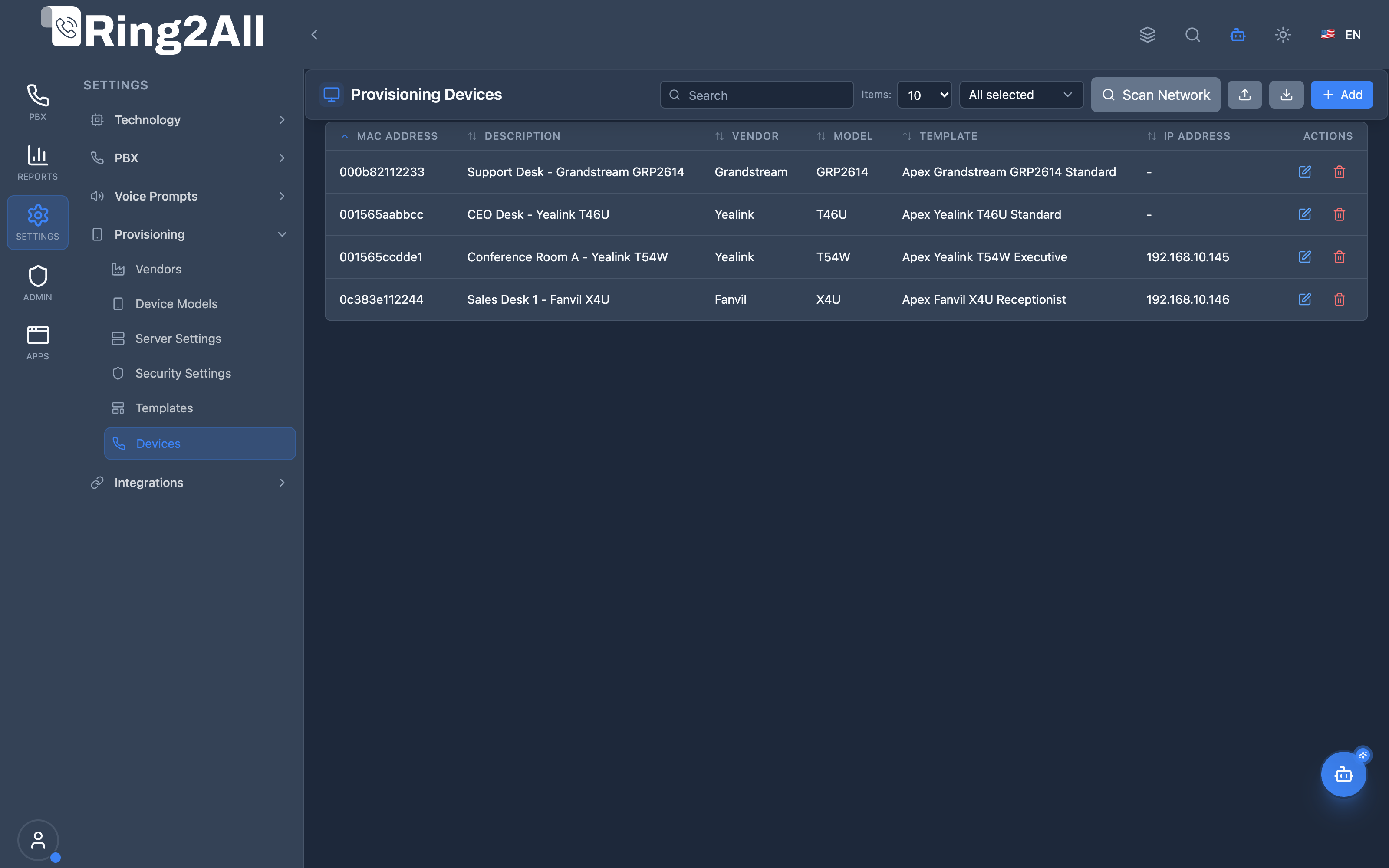Go to Security Settings page
The width and height of the screenshot is (1389, 868).
pyautogui.click(x=200, y=373)
